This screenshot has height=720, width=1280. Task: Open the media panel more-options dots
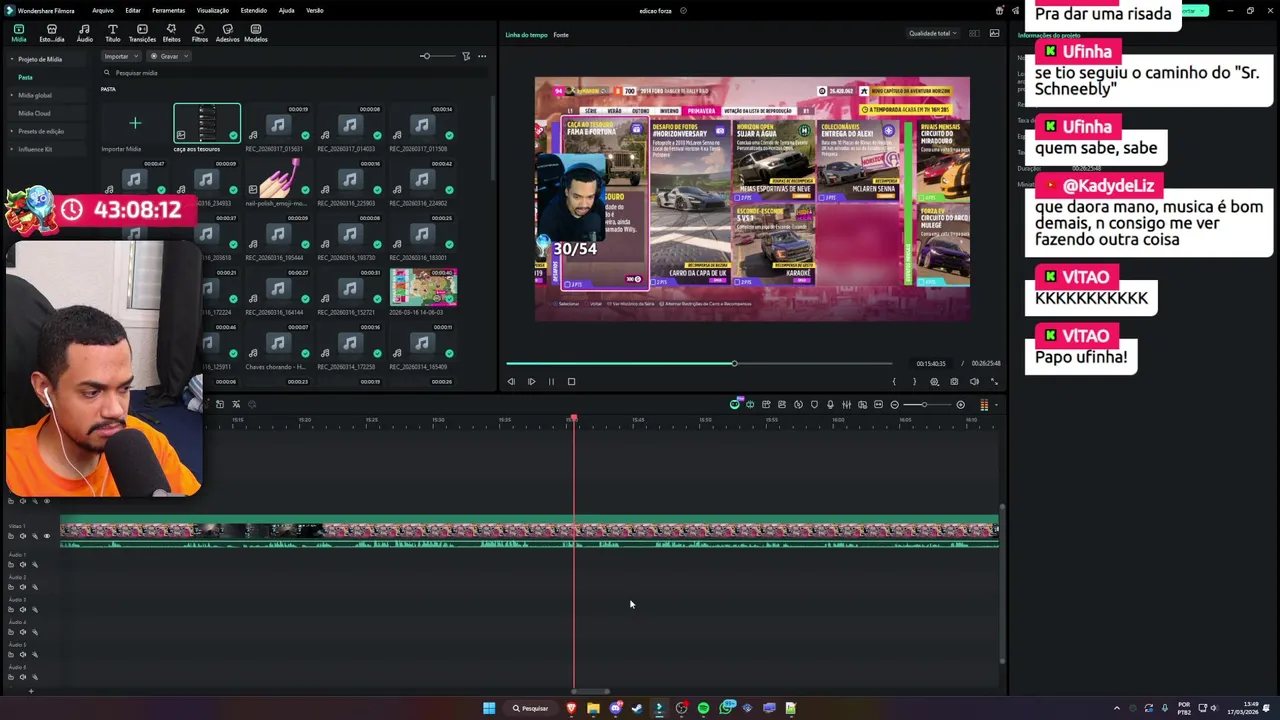click(482, 56)
